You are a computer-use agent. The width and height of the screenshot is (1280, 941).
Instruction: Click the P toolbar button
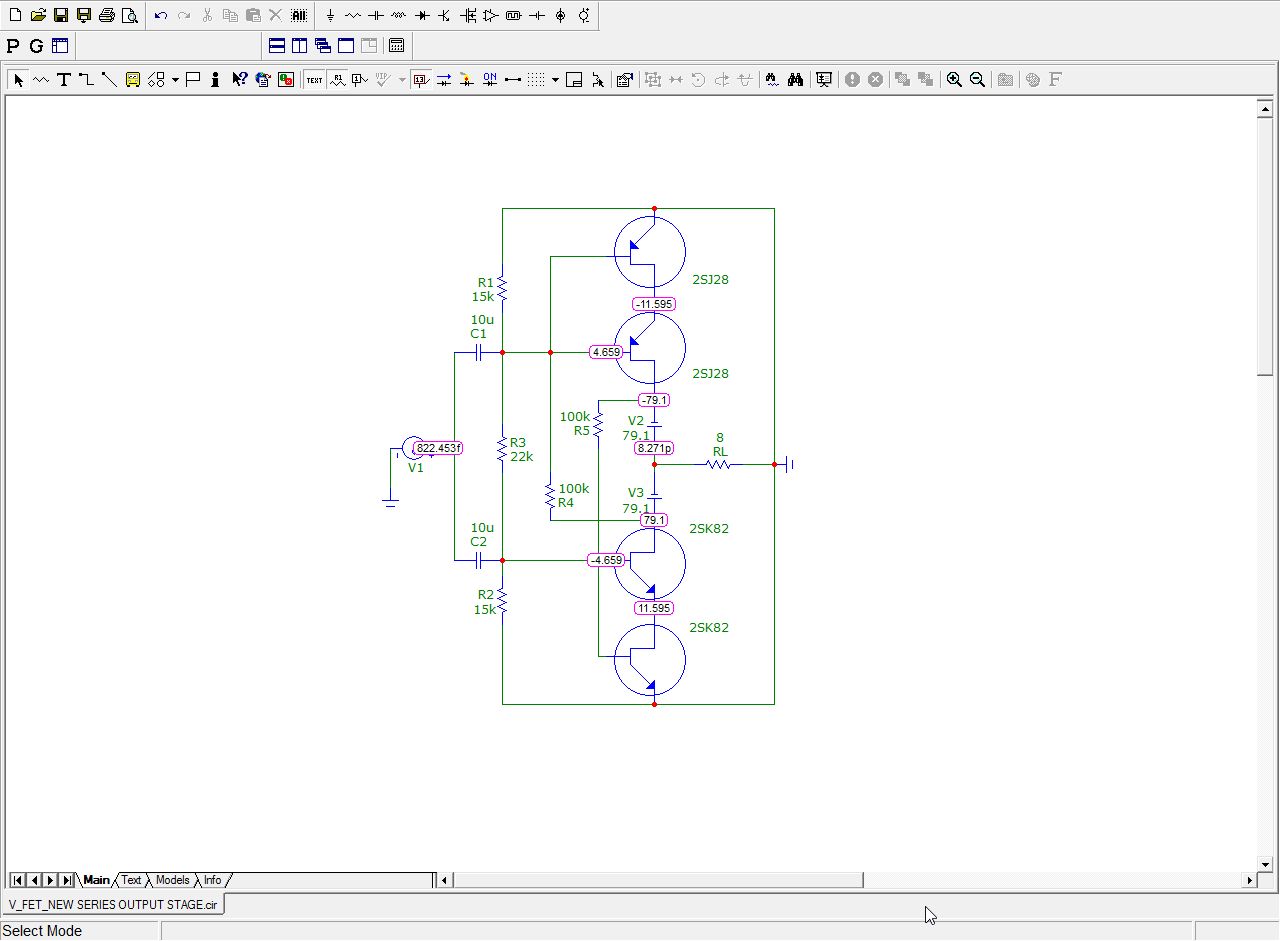(x=13, y=46)
